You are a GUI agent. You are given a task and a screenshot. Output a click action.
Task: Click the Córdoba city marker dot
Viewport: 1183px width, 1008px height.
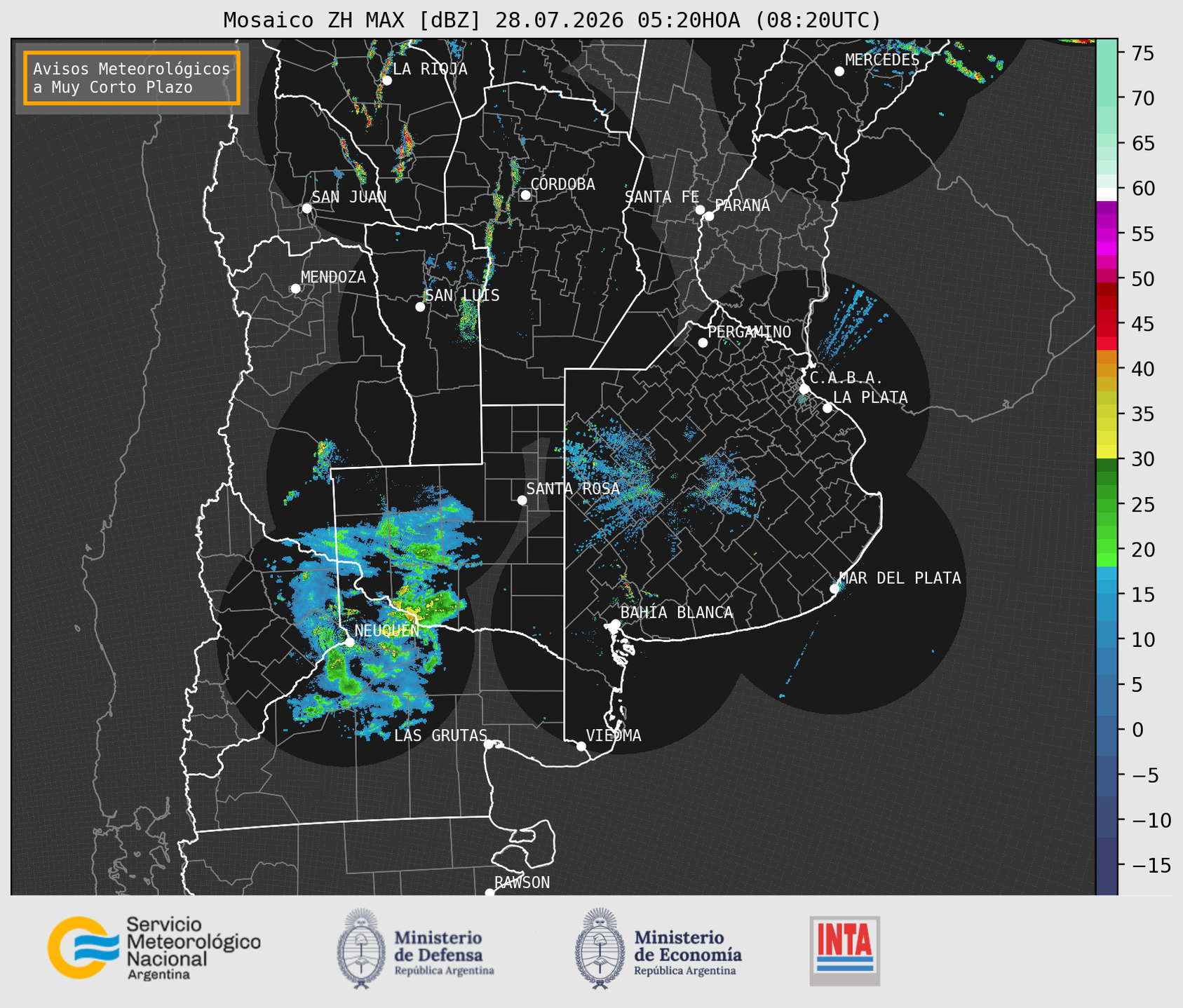(525, 195)
